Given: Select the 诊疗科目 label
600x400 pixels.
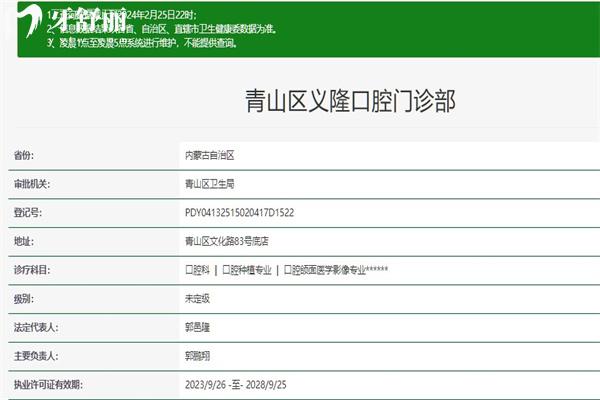Looking at the screenshot, I should pos(32,270).
